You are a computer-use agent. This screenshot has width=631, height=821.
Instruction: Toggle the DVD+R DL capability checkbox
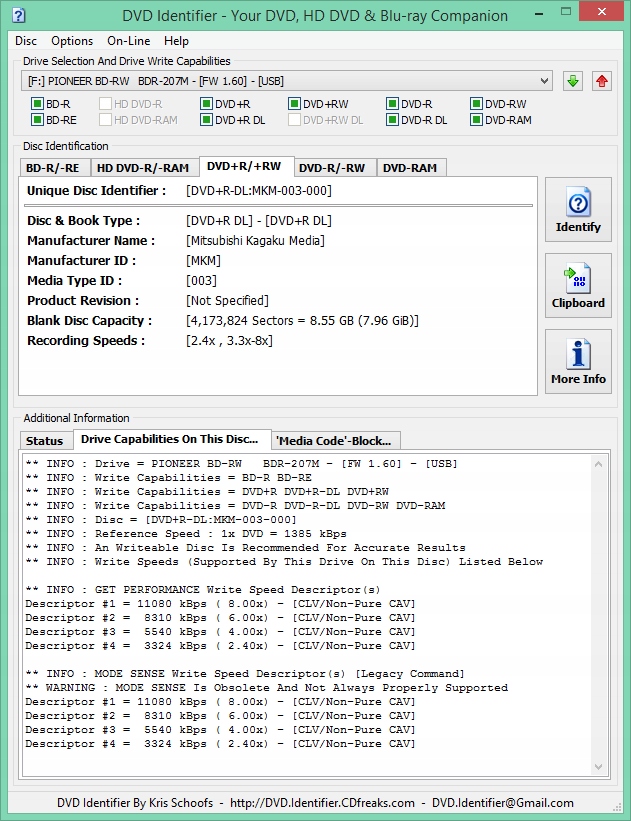(206, 121)
